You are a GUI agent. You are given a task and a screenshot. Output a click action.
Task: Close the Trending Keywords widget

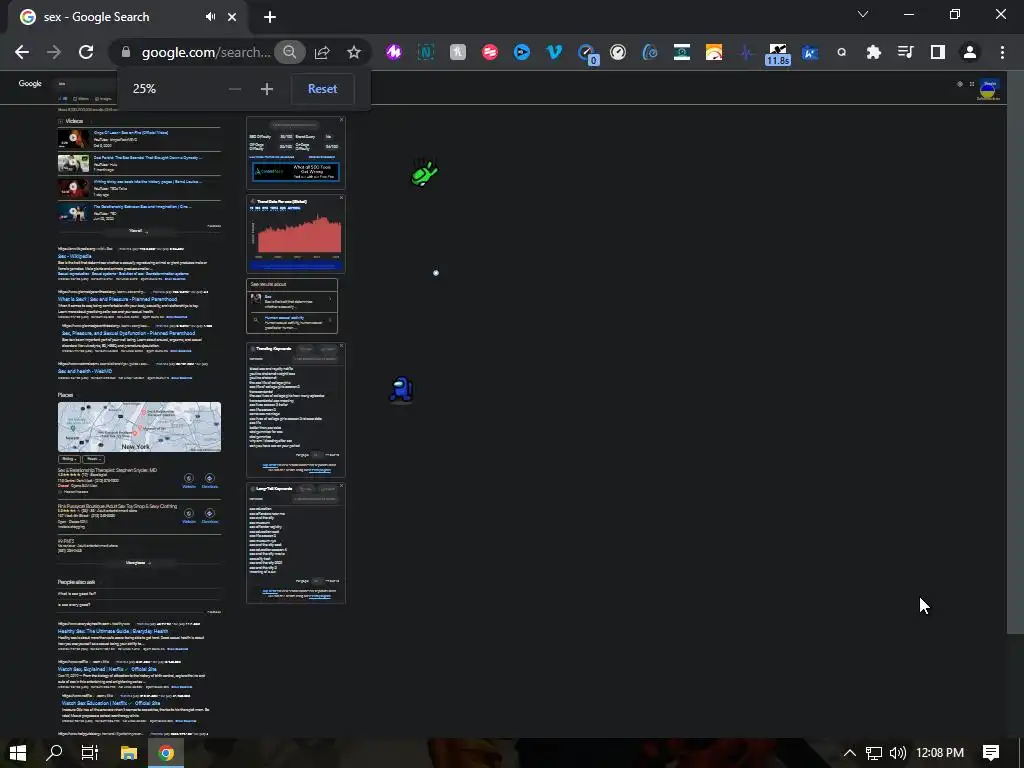coord(341,346)
